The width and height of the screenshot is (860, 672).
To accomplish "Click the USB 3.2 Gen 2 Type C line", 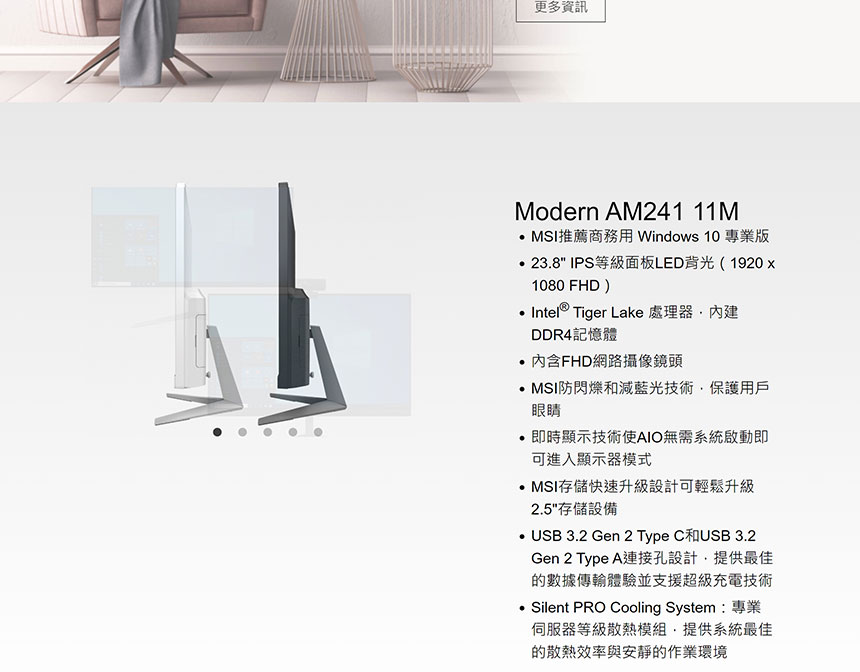I will coord(652,557).
